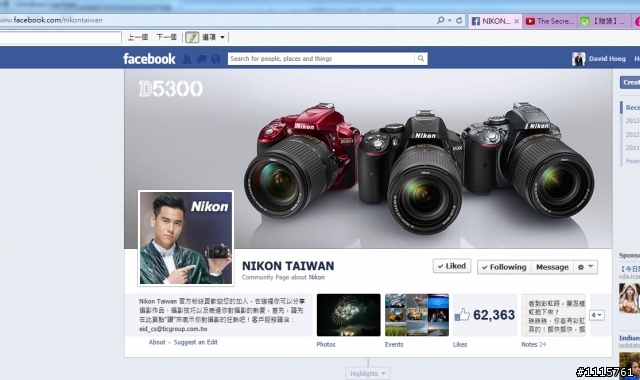Open the find bar options dropdown arrow
Screen dimensions: 640x380
[222, 37]
